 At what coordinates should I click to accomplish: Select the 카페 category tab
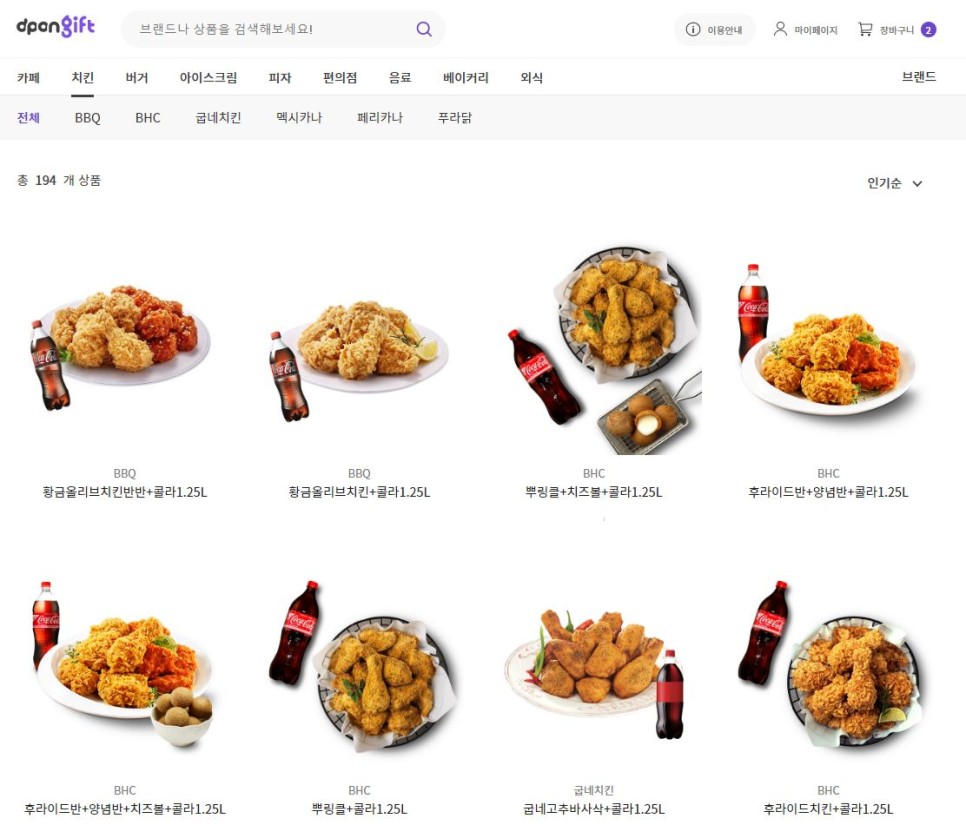coord(28,78)
